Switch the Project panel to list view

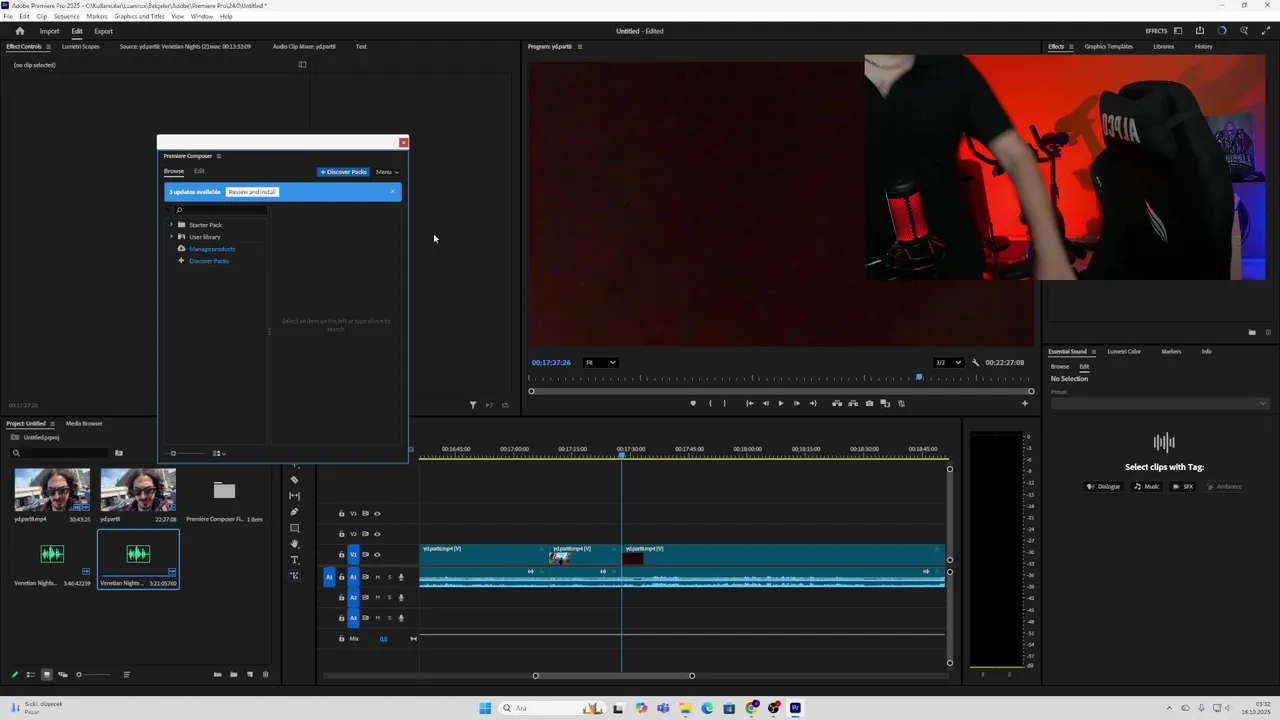click(x=30, y=674)
